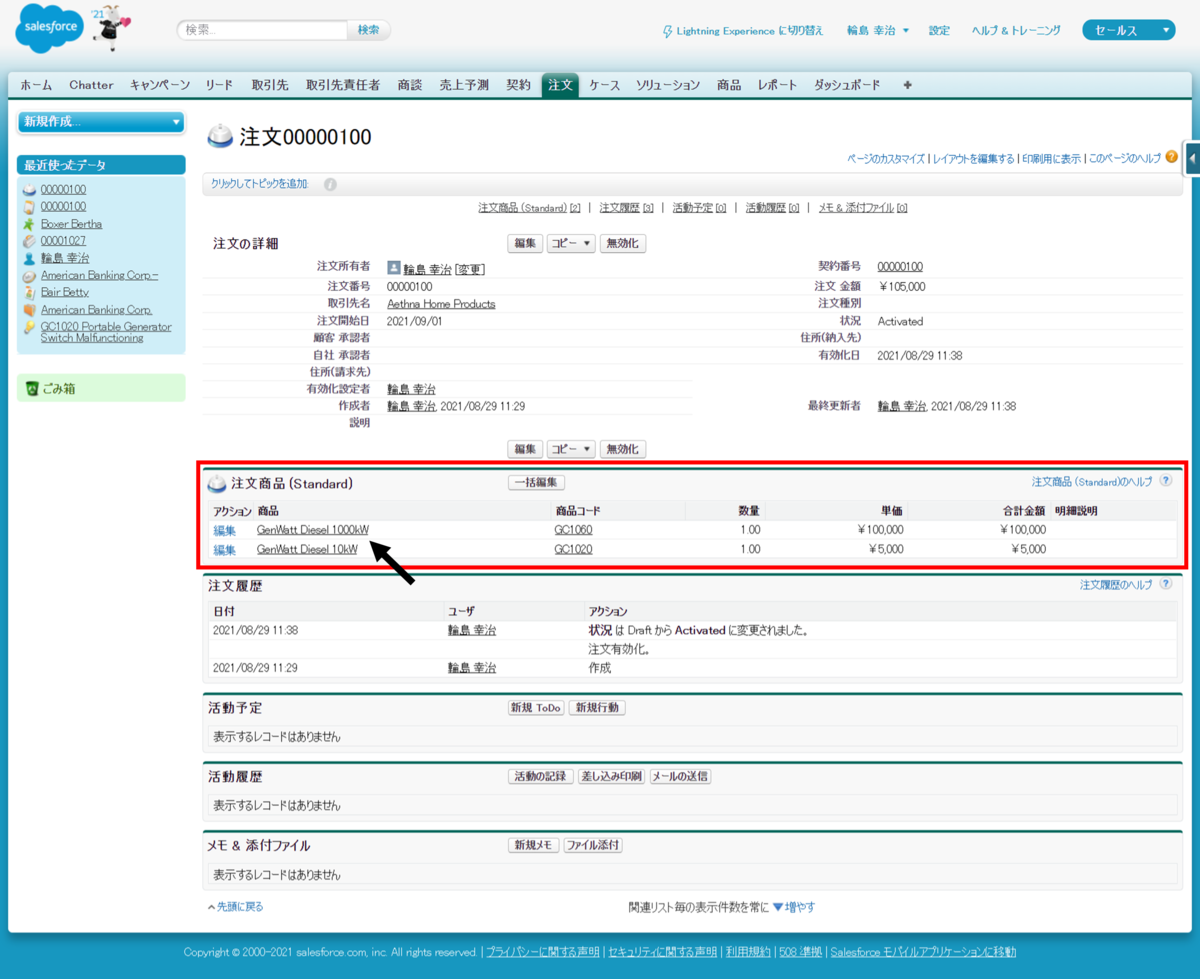Image resolution: width=1200 pixels, height=979 pixels.
Task: Open American Banking Corp.– in recent items
Action: [x=99, y=275]
